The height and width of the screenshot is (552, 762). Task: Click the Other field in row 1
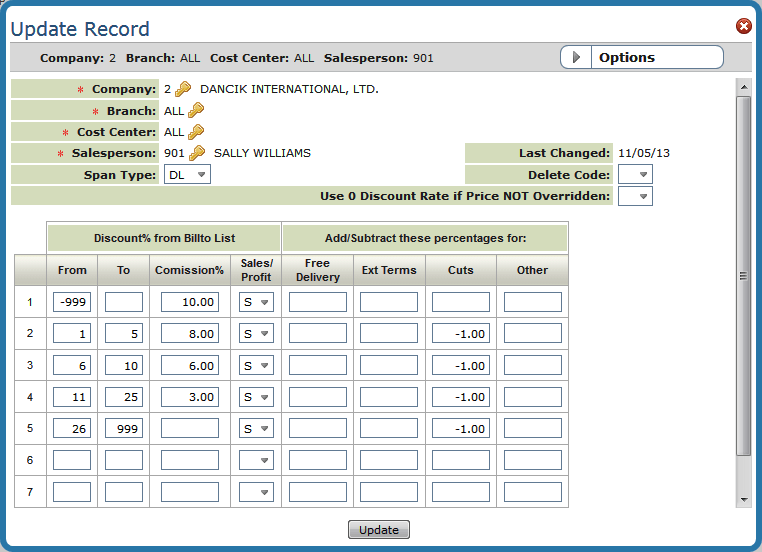[x=533, y=302]
